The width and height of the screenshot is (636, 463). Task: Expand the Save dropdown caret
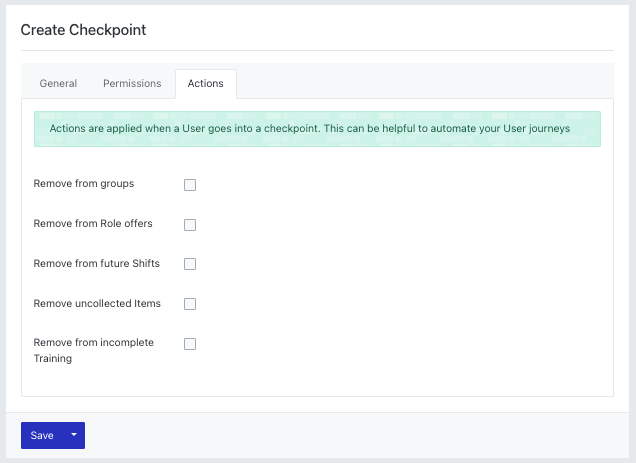point(74,435)
